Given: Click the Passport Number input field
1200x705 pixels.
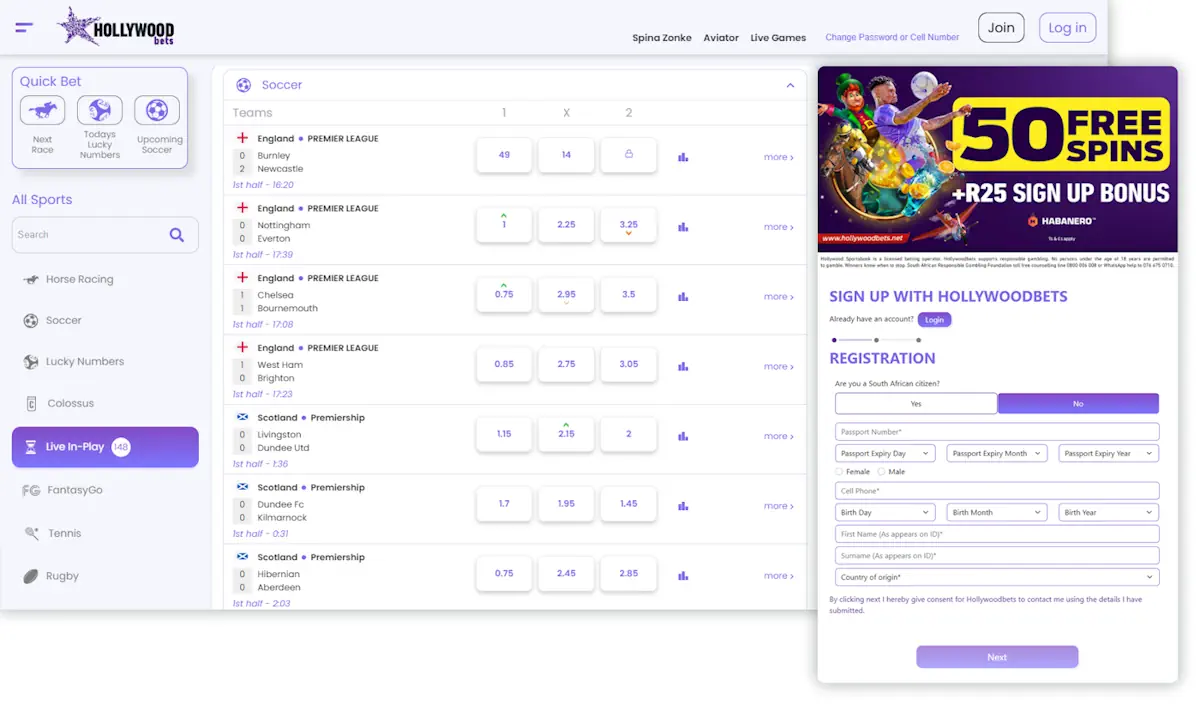Looking at the screenshot, I should pos(996,431).
